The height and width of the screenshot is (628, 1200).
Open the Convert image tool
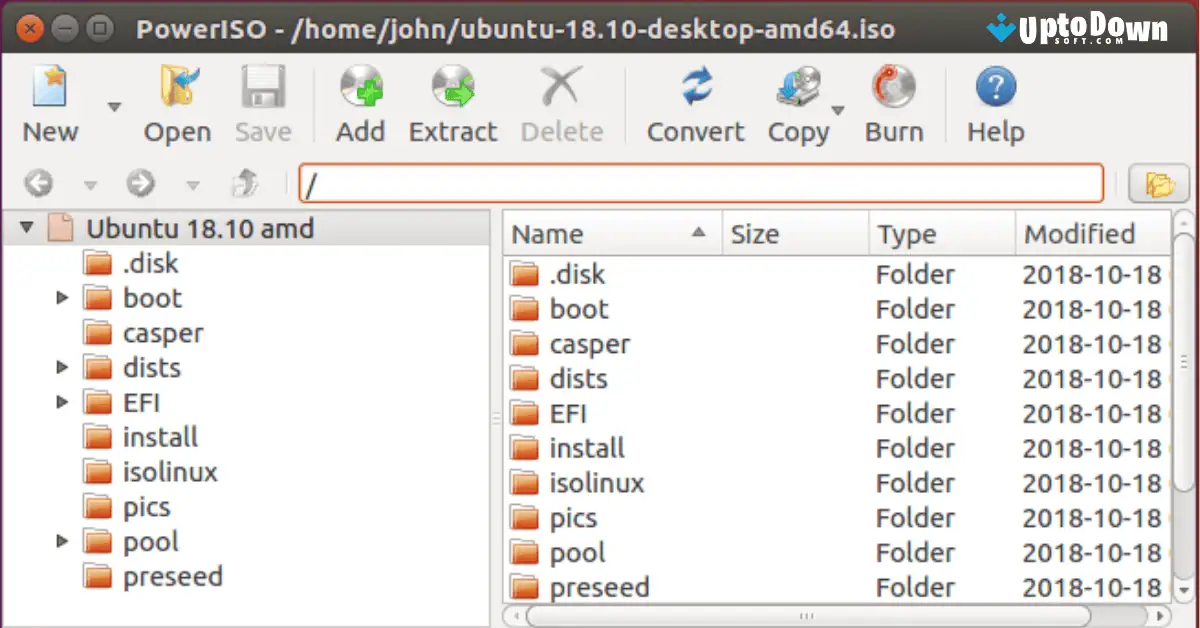coord(695,100)
